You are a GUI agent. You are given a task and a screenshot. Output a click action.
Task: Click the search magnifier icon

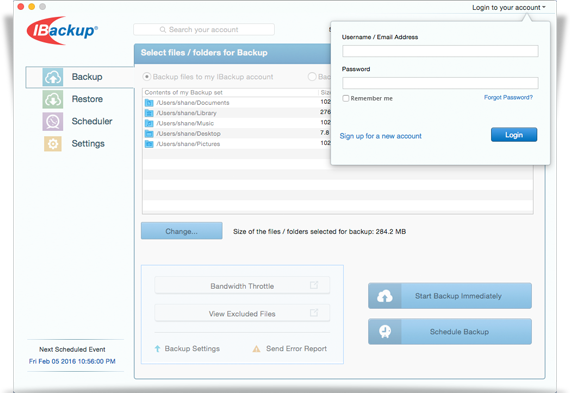click(163, 30)
